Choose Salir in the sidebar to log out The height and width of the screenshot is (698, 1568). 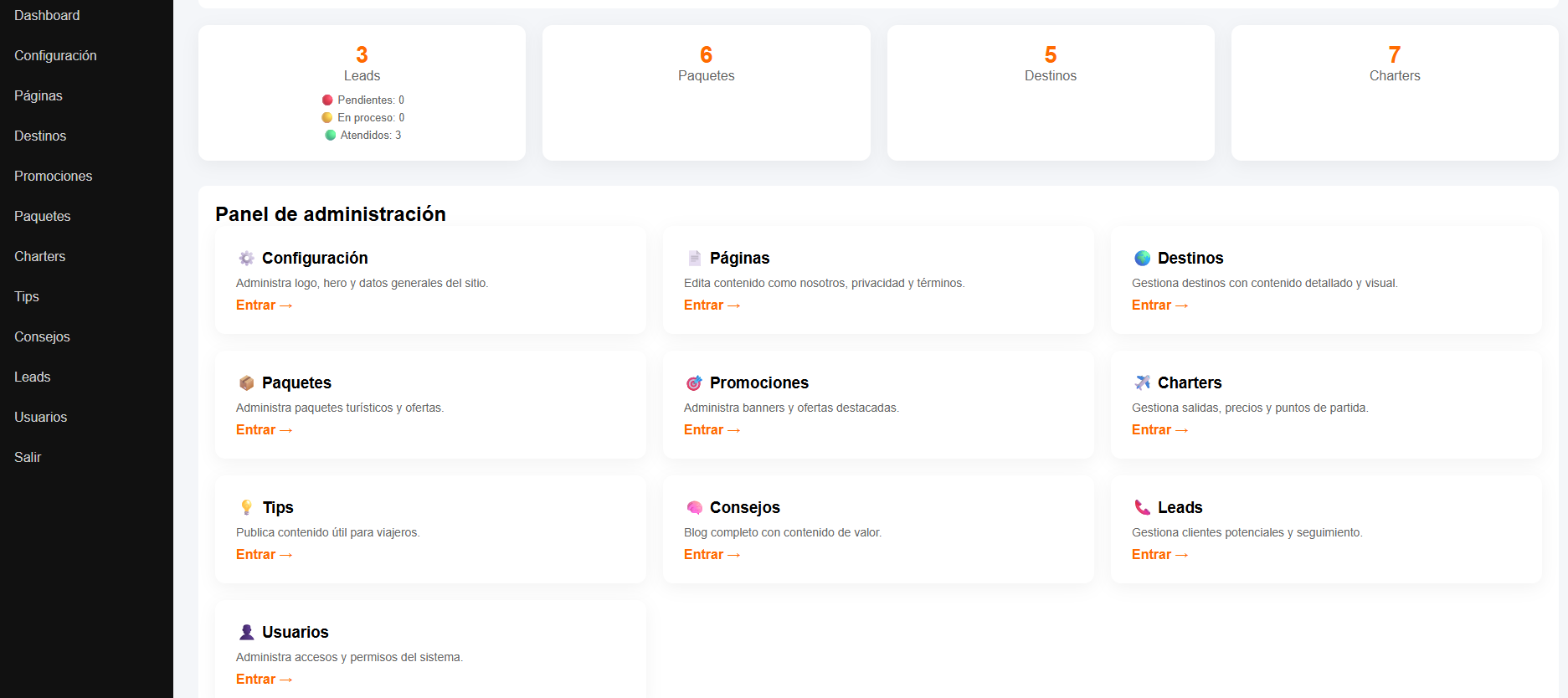28,457
